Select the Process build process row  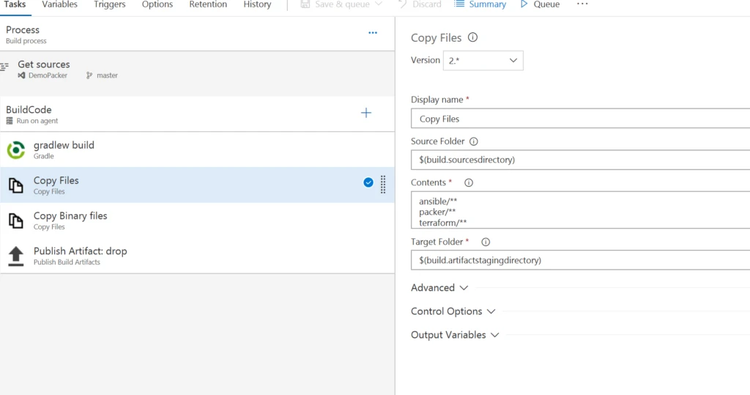click(x=197, y=34)
